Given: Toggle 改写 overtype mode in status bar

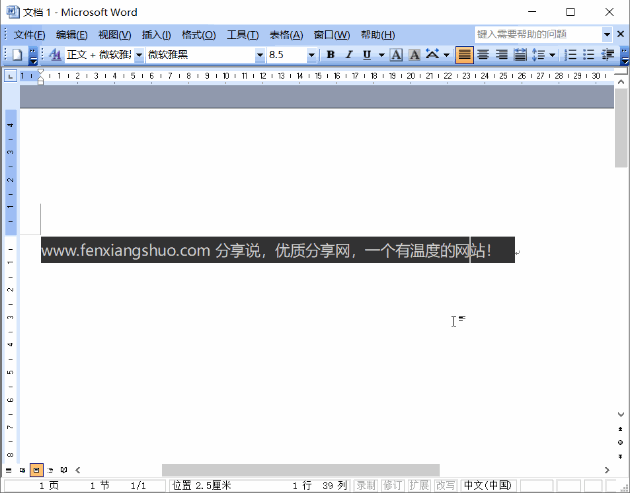Looking at the screenshot, I should (x=446, y=485).
